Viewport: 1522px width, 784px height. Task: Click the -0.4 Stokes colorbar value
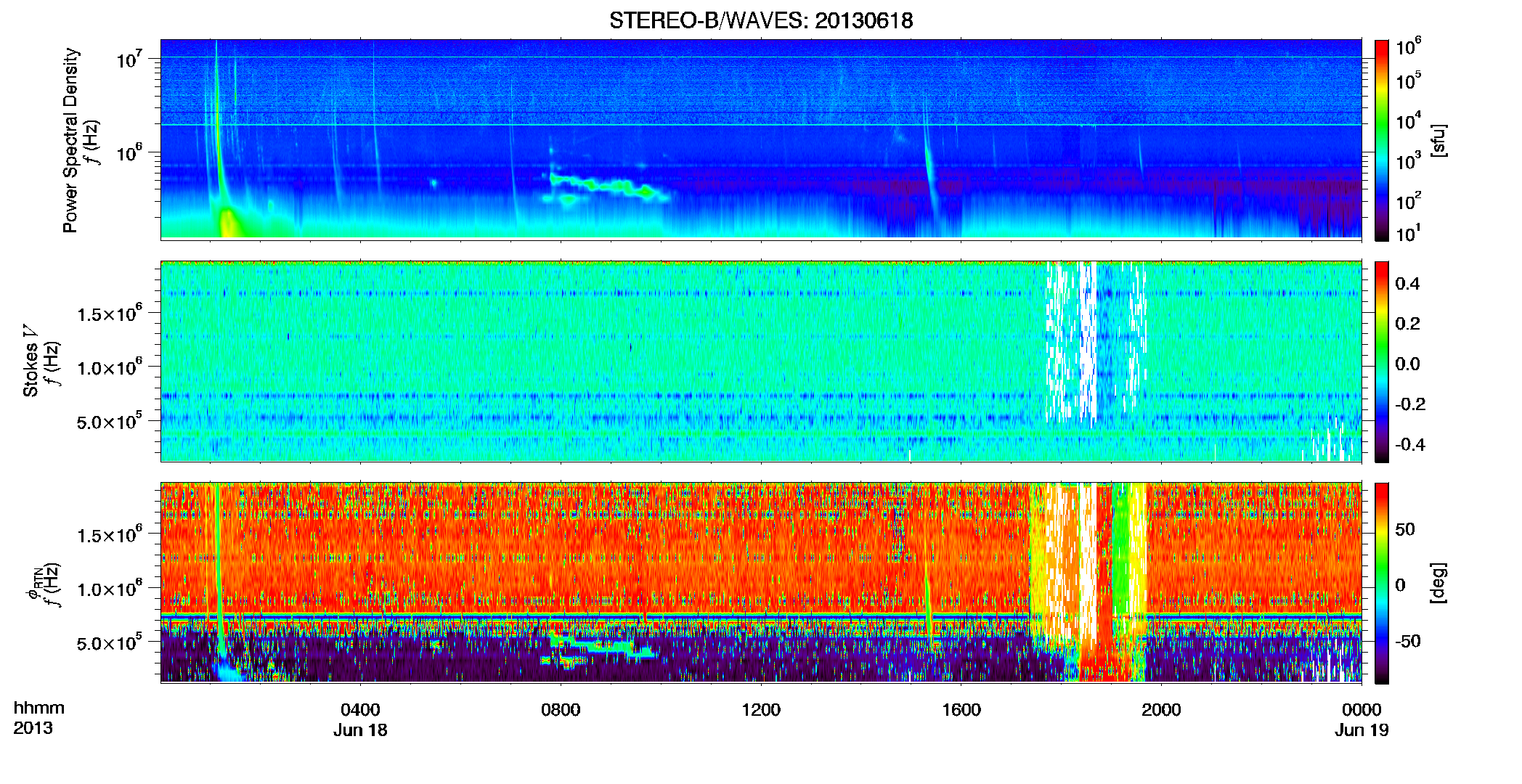pyautogui.click(x=1409, y=444)
